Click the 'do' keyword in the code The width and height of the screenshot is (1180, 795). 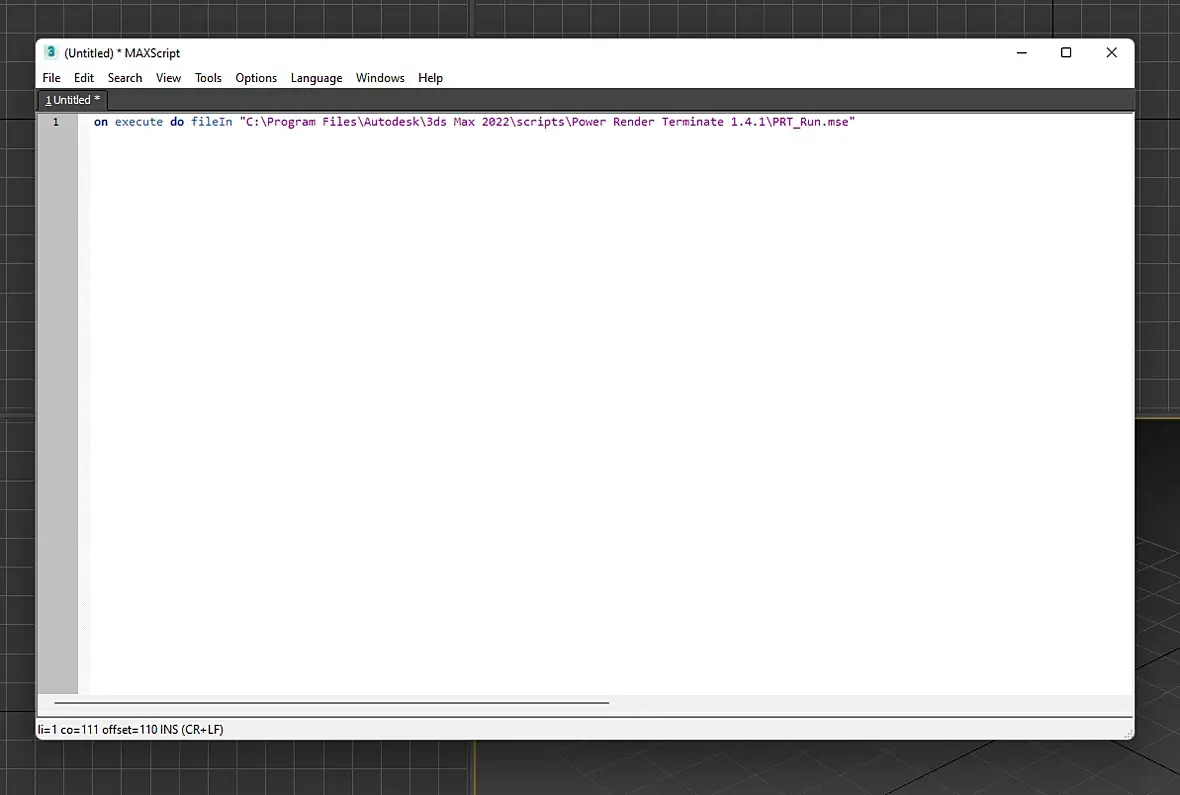[x=177, y=122]
